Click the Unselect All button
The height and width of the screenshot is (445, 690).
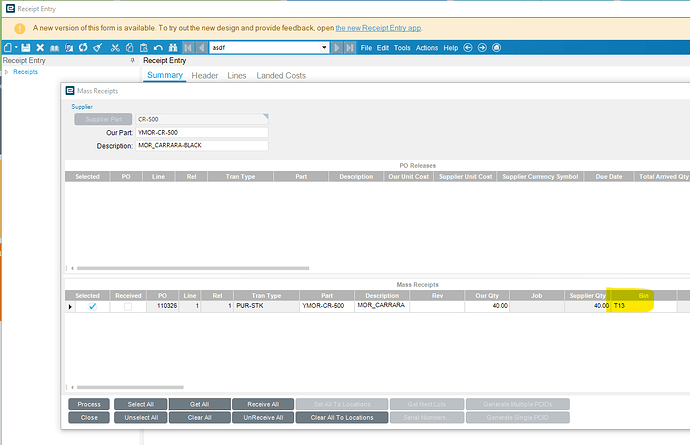(141, 417)
